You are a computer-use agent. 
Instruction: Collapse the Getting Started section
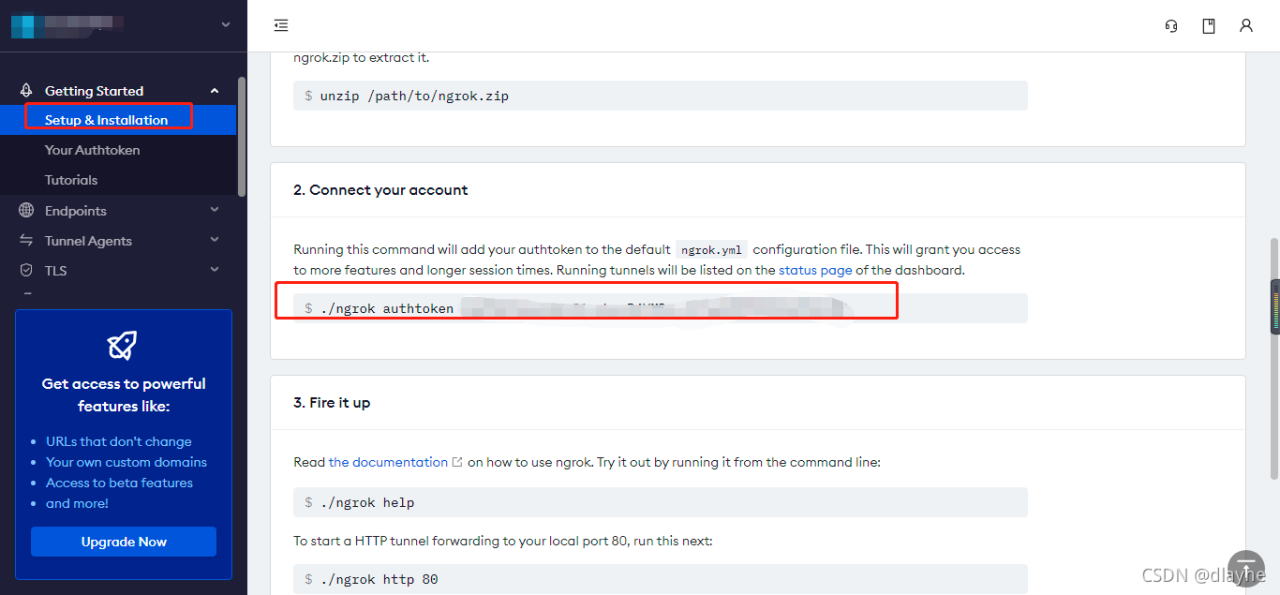click(214, 91)
